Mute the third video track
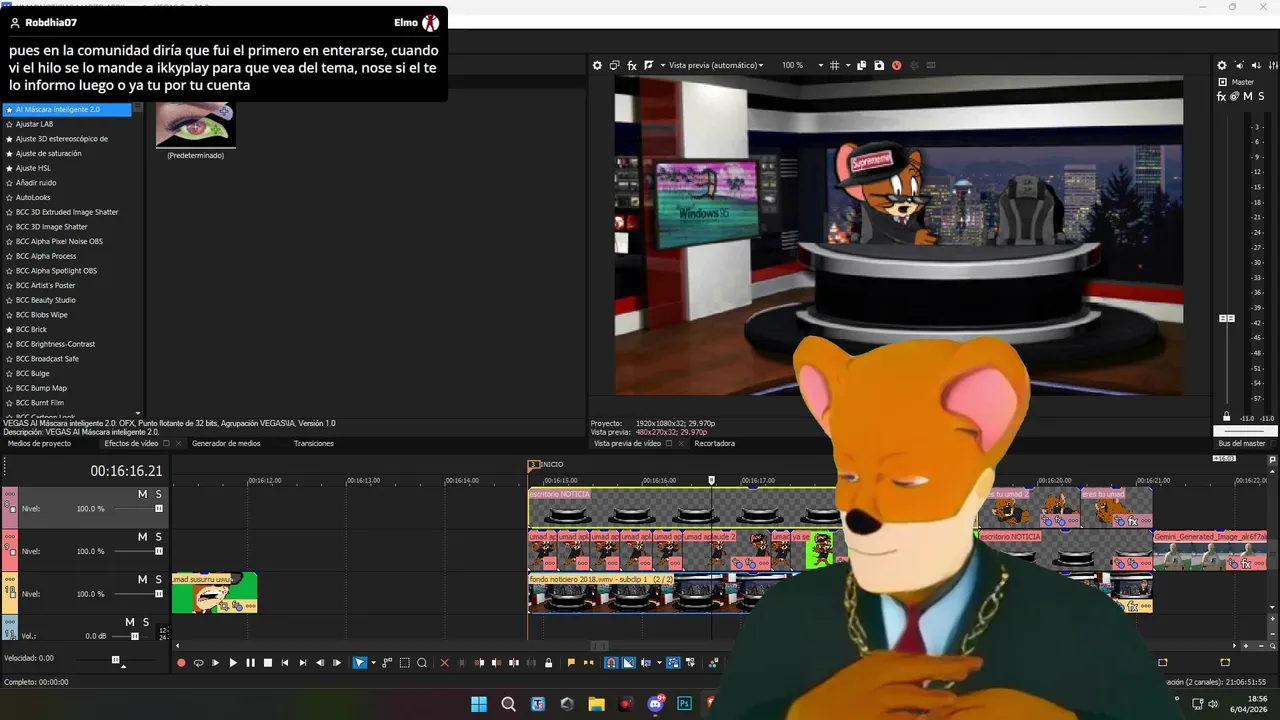Screen dimensions: 1280x720 [x=142, y=579]
